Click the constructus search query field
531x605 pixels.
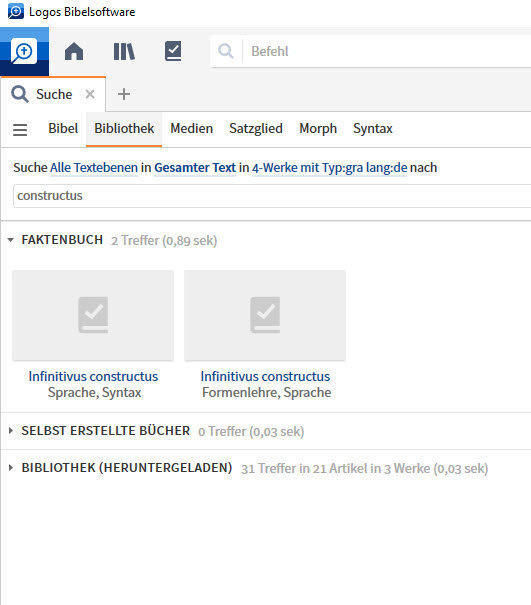(272, 196)
